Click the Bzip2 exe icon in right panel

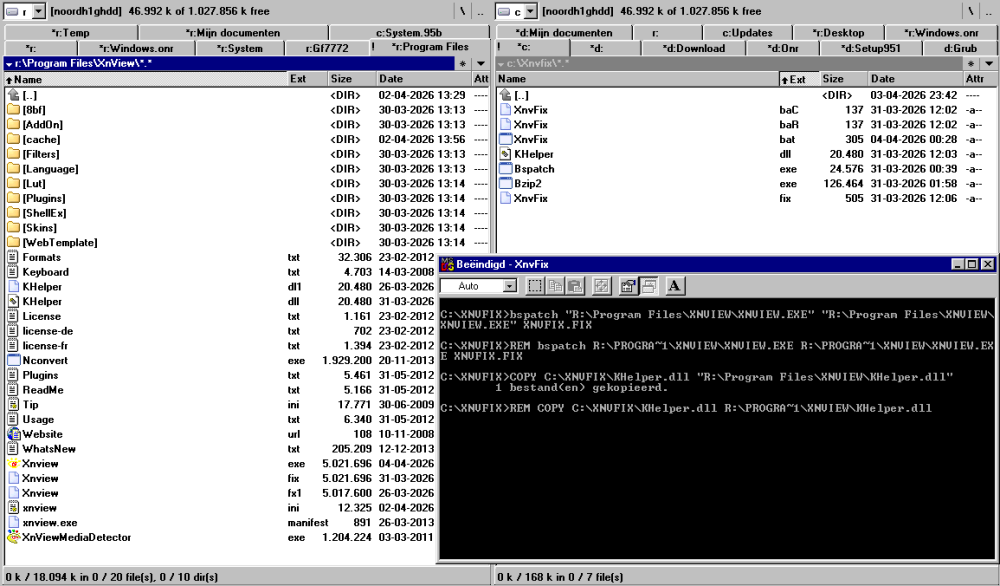pos(506,184)
